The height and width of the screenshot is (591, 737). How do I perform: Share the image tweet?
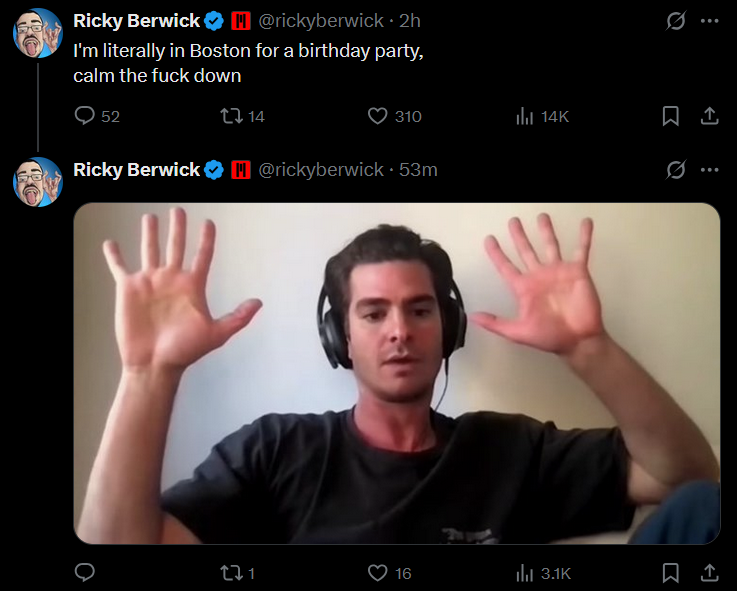709,573
